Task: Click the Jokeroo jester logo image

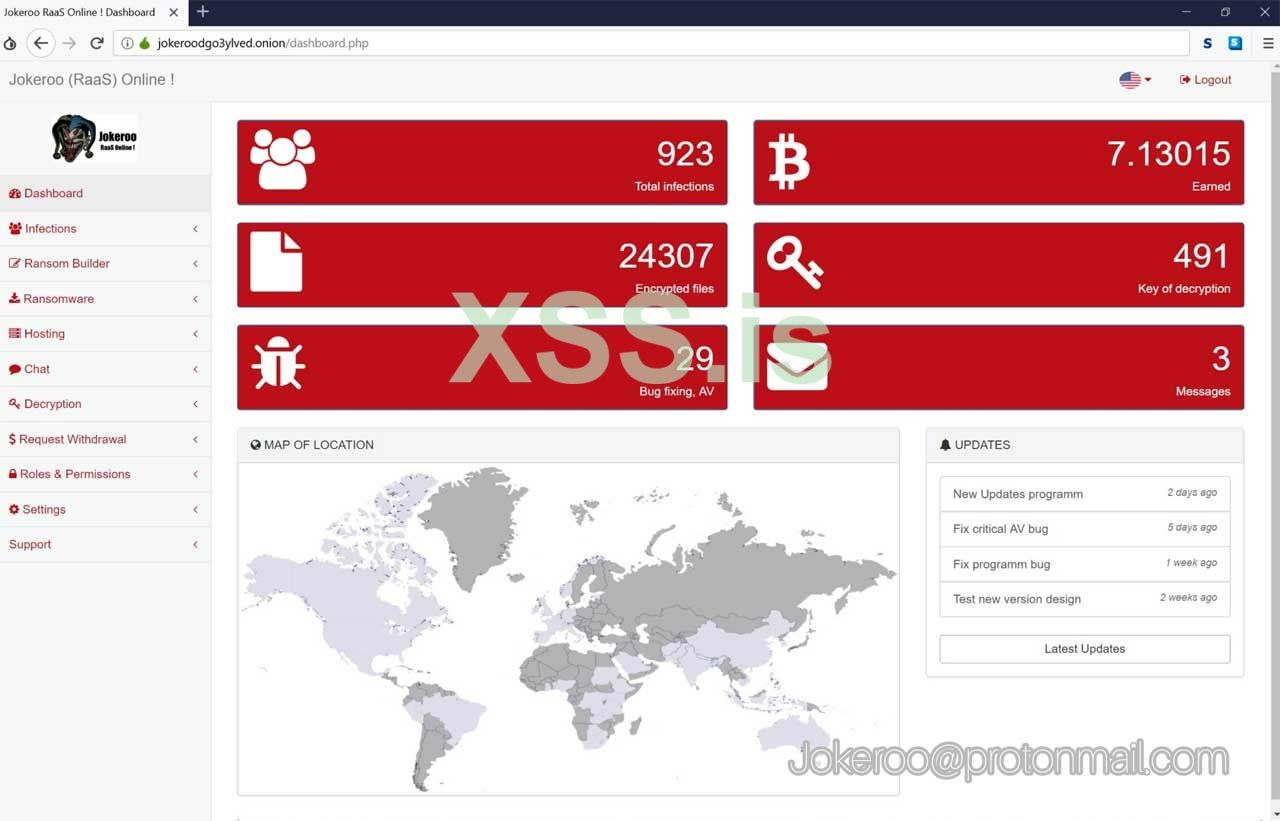Action: click(95, 138)
